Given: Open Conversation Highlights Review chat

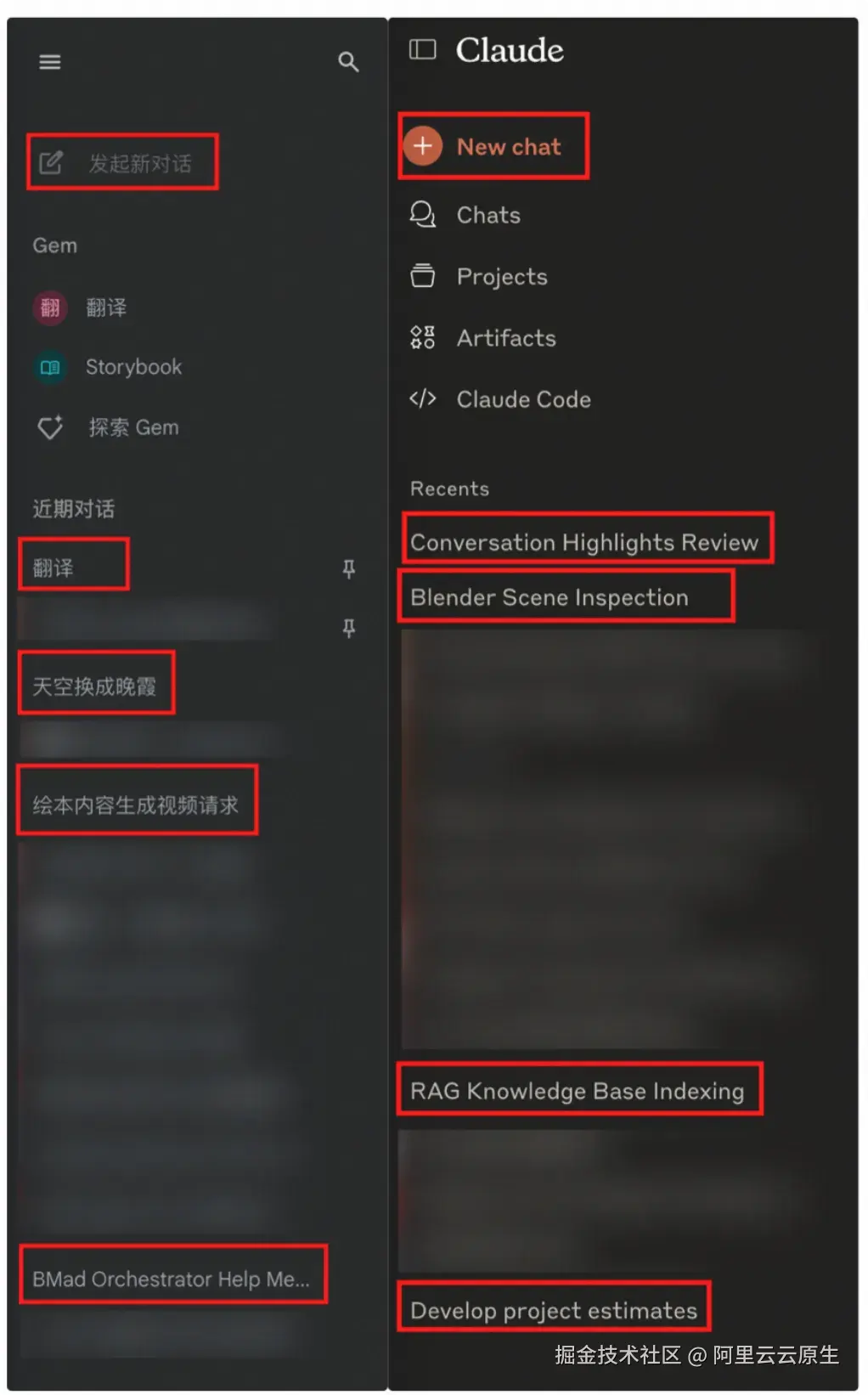Looking at the screenshot, I should point(584,542).
